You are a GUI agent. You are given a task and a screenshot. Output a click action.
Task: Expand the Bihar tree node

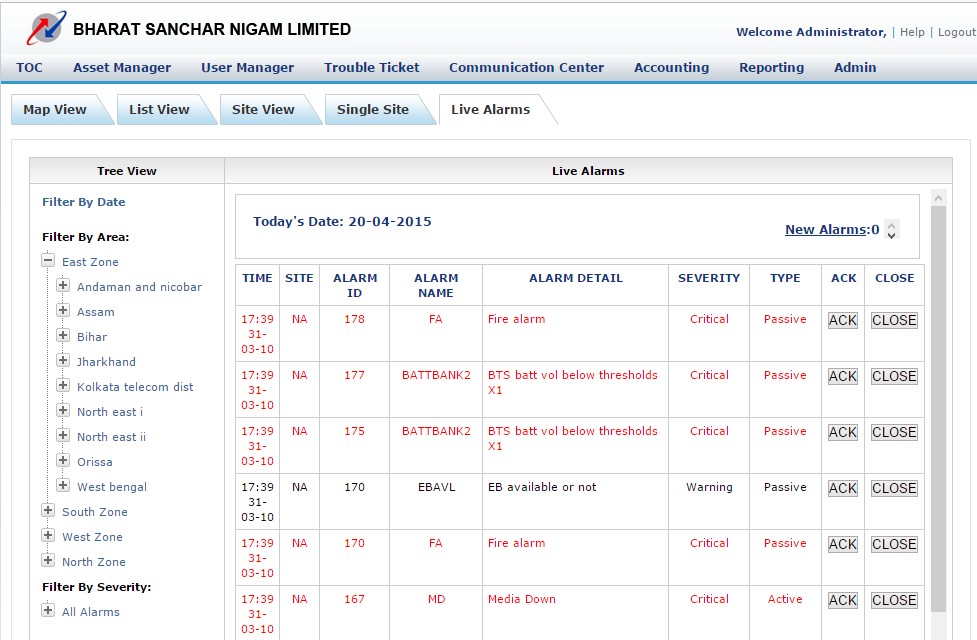pos(62,336)
